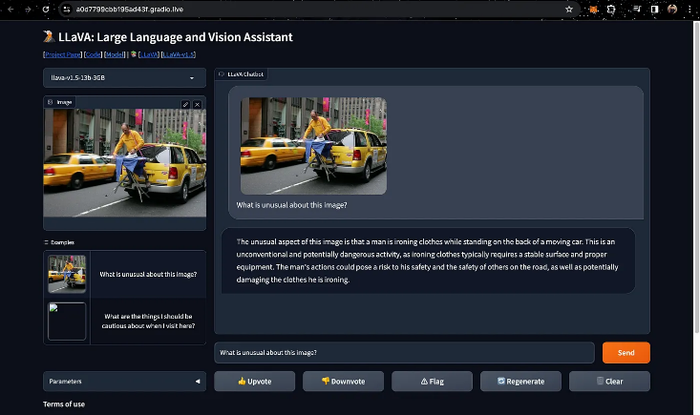Click the pencil edit icon on Image panel
This screenshot has height=415, width=700.
(x=185, y=104)
